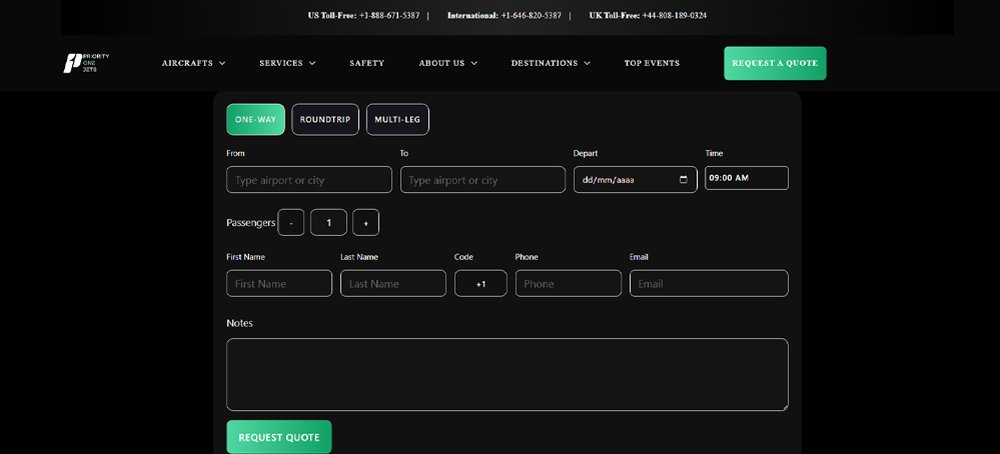The height and width of the screenshot is (454, 1000).
Task: Click the Priority One Jets logo
Action: (x=86, y=63)
